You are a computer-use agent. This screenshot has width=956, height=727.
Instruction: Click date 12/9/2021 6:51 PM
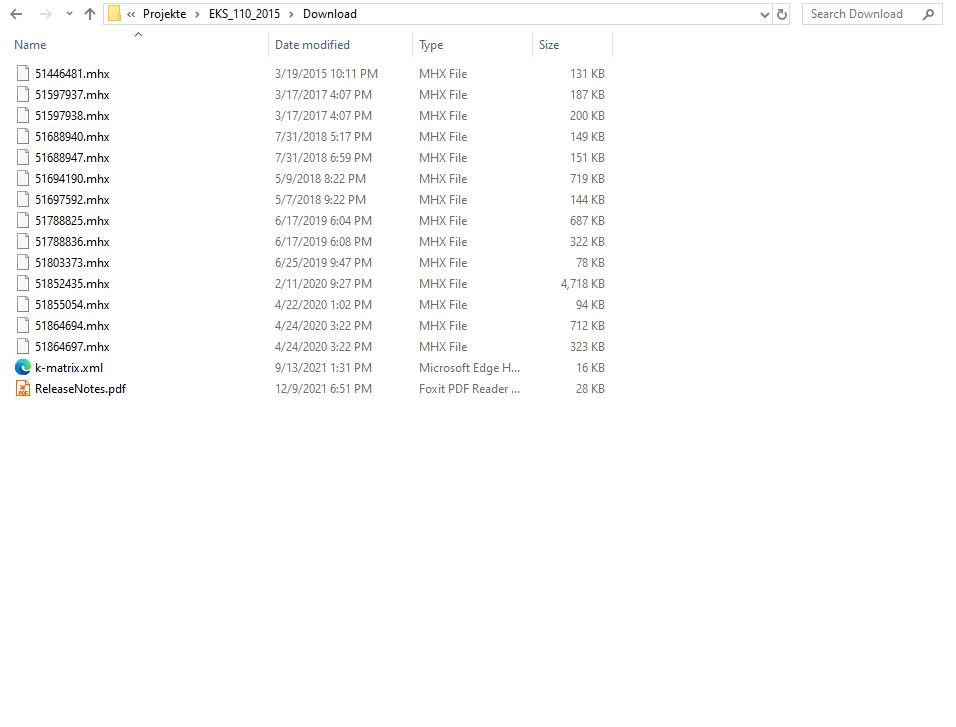(323, 389)
